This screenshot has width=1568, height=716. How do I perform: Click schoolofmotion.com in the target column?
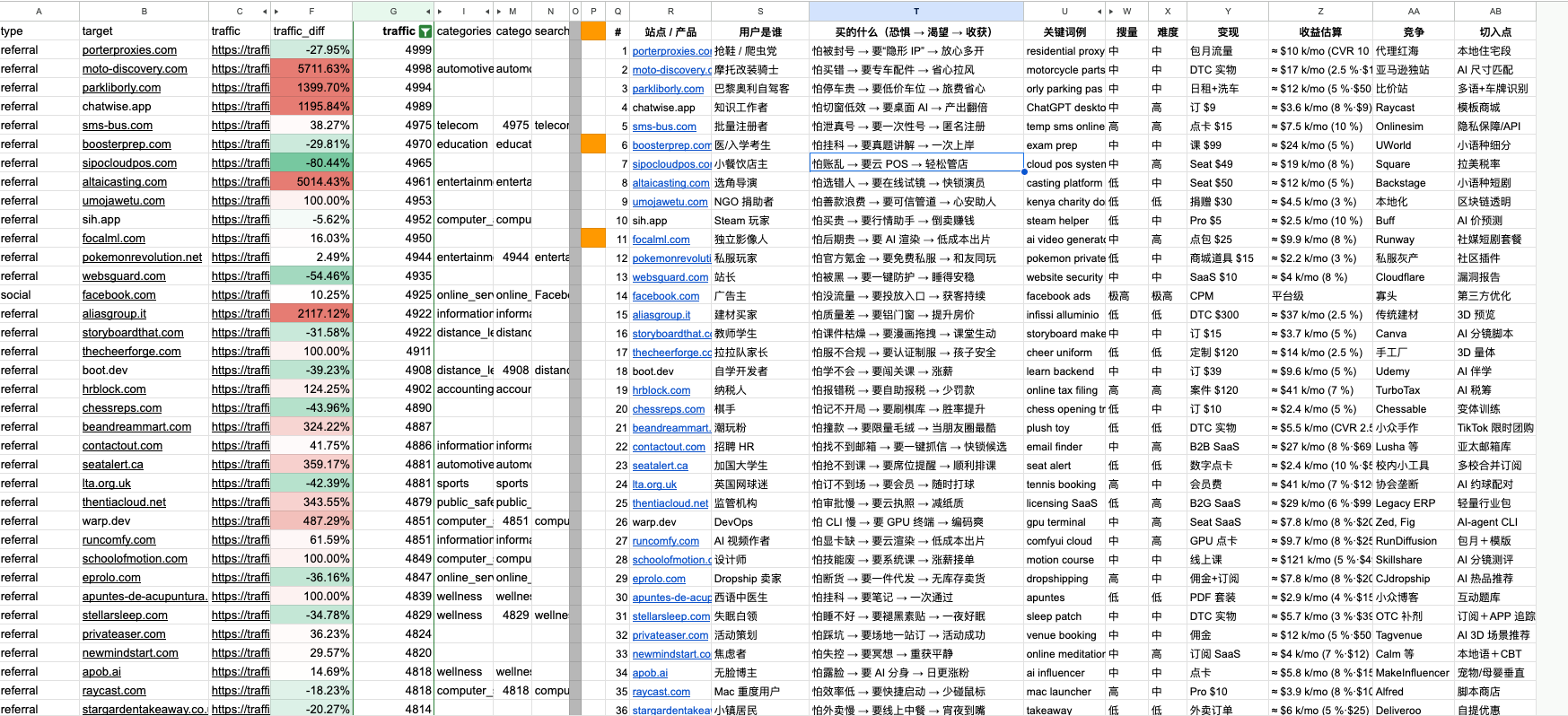click(x=135, y=559)
